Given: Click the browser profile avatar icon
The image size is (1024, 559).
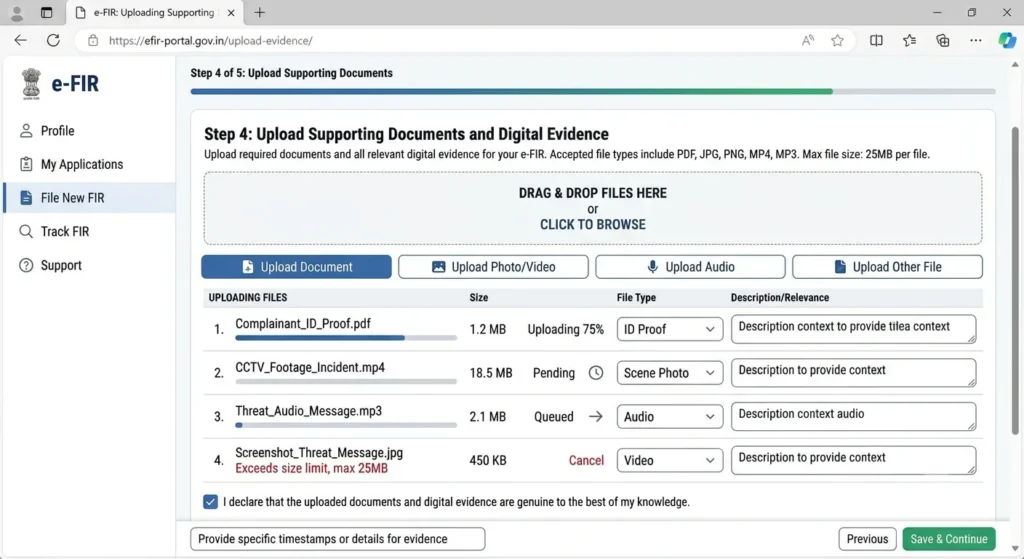Looking at the screenshot, I should tap(17, 12).
